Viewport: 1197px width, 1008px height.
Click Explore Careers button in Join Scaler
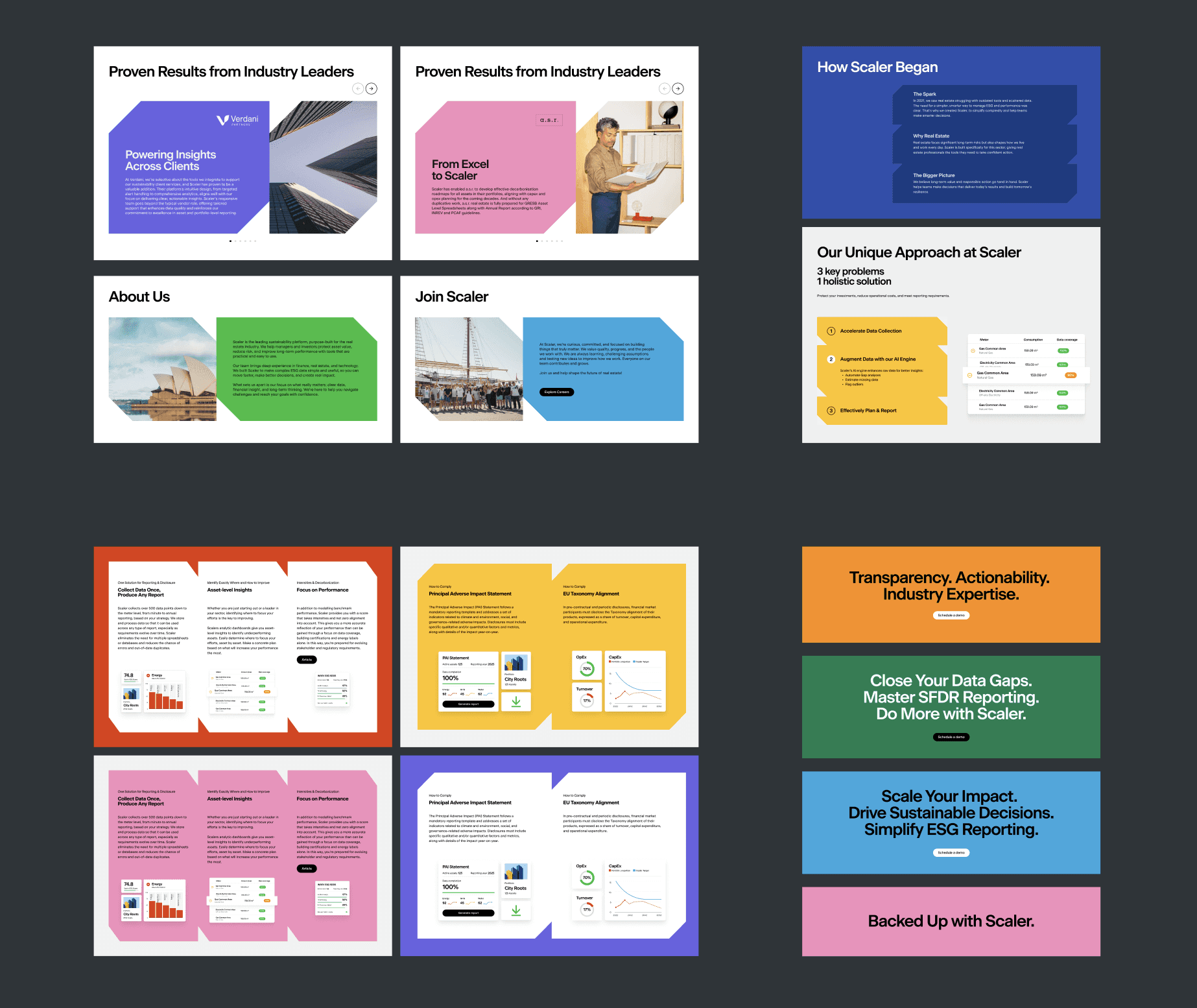coord(556,392)
